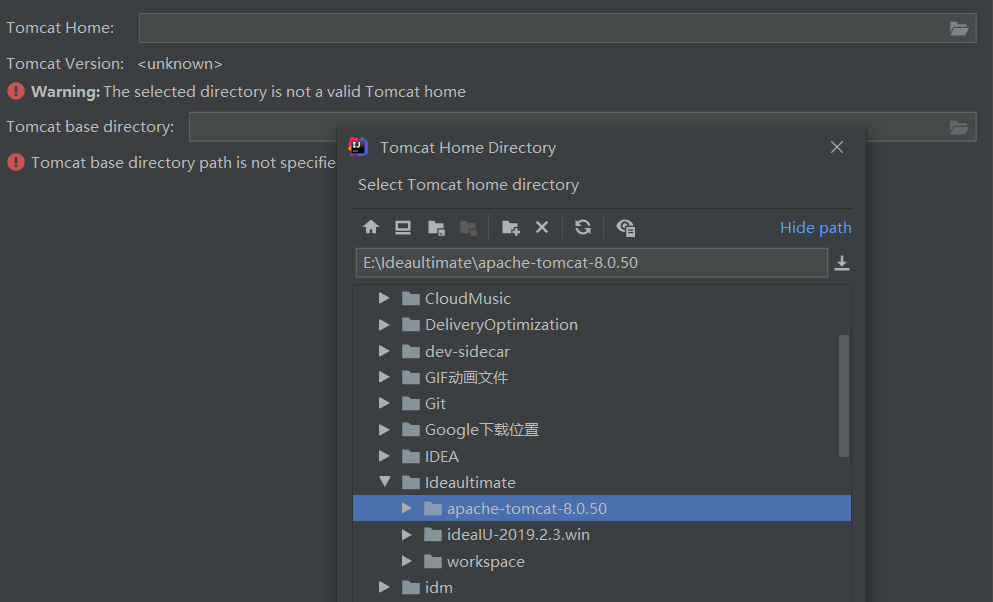Screen dimensions: 993x602
Task: Refresh the directory tree
Action: point(583,227)
